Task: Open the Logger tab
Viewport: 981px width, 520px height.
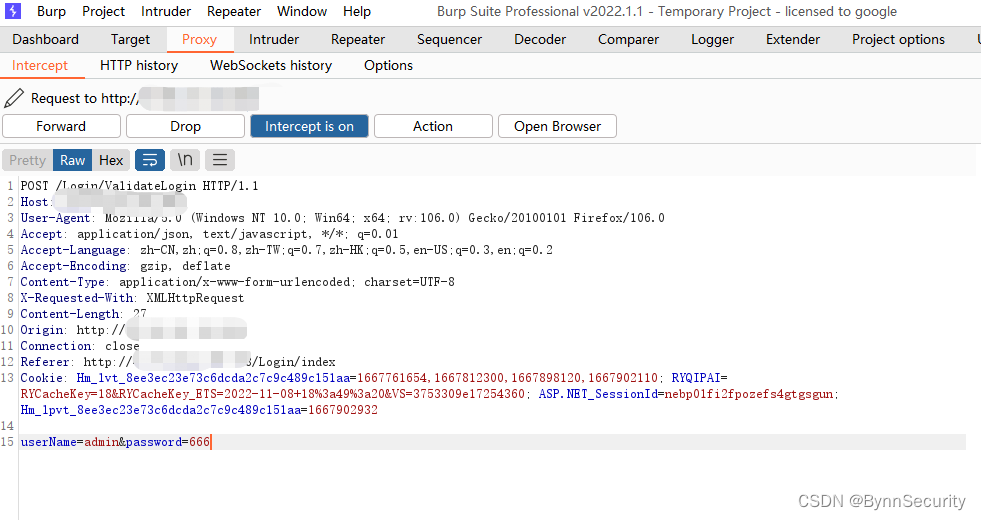Action: pos(713,39)
